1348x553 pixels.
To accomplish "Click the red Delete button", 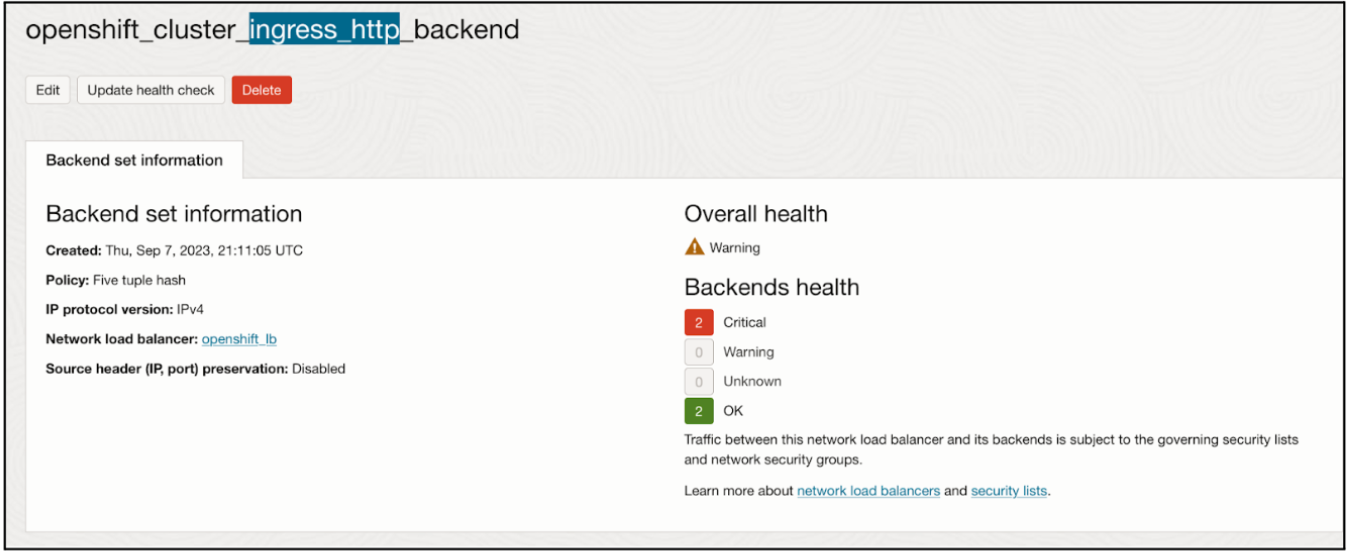I will (261, 90).
